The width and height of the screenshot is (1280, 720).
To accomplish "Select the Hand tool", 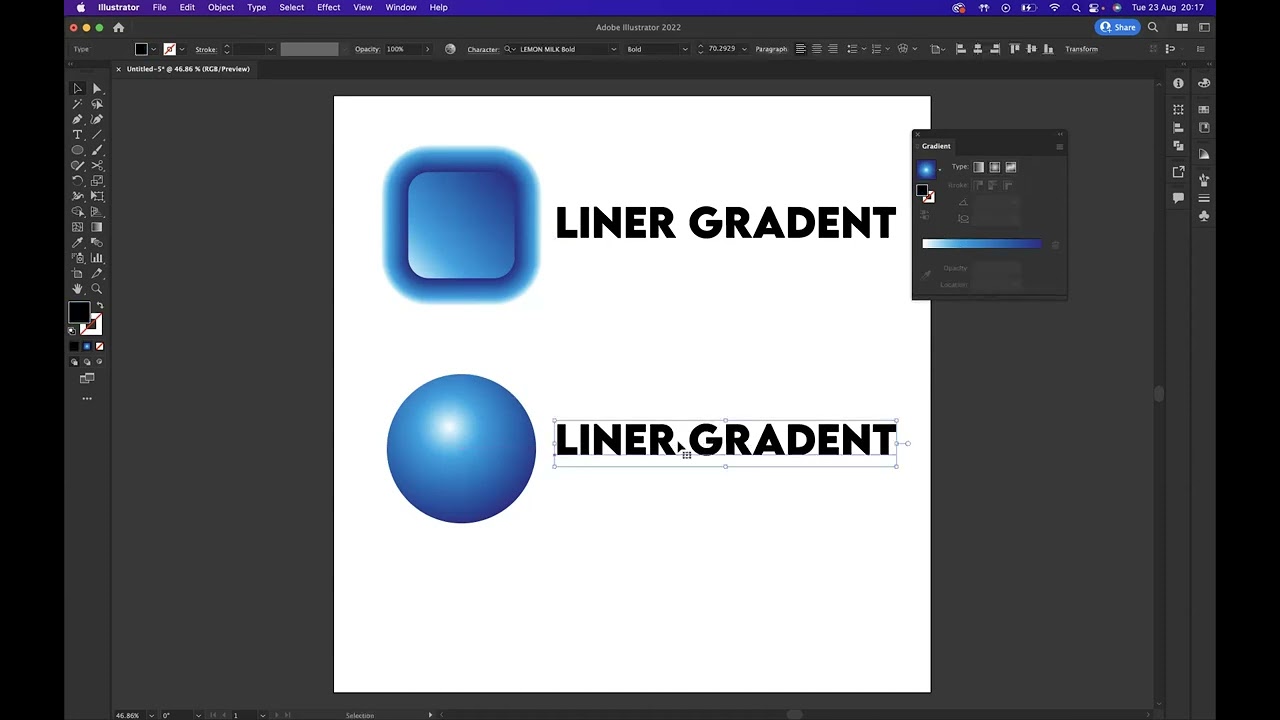I will 77,289.
